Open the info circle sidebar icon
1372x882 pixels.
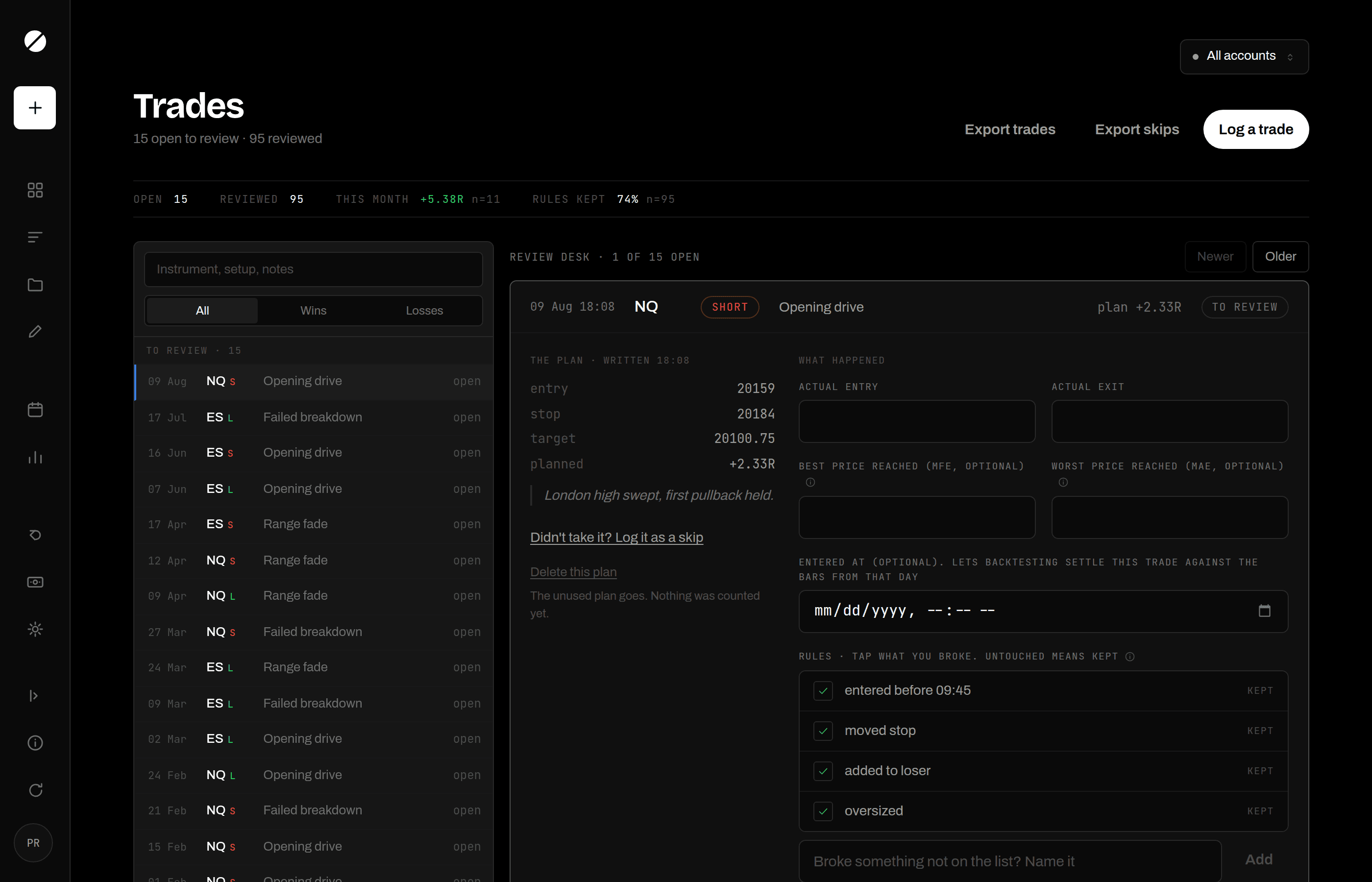tap(35, 743)
